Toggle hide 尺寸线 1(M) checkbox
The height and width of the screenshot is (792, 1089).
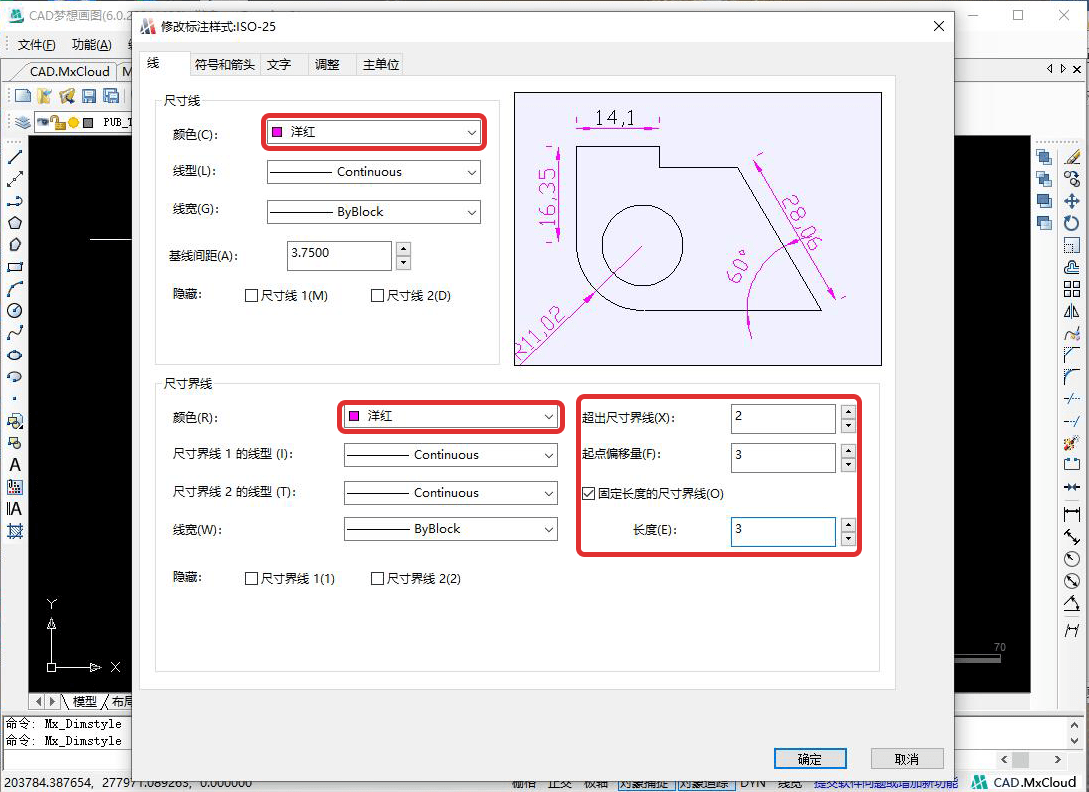click(x=251, y=295)
